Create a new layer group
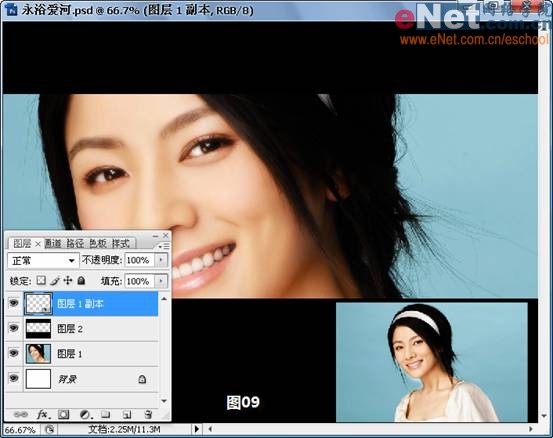Screen dimensions: 553x438 [x=105, y=414]
